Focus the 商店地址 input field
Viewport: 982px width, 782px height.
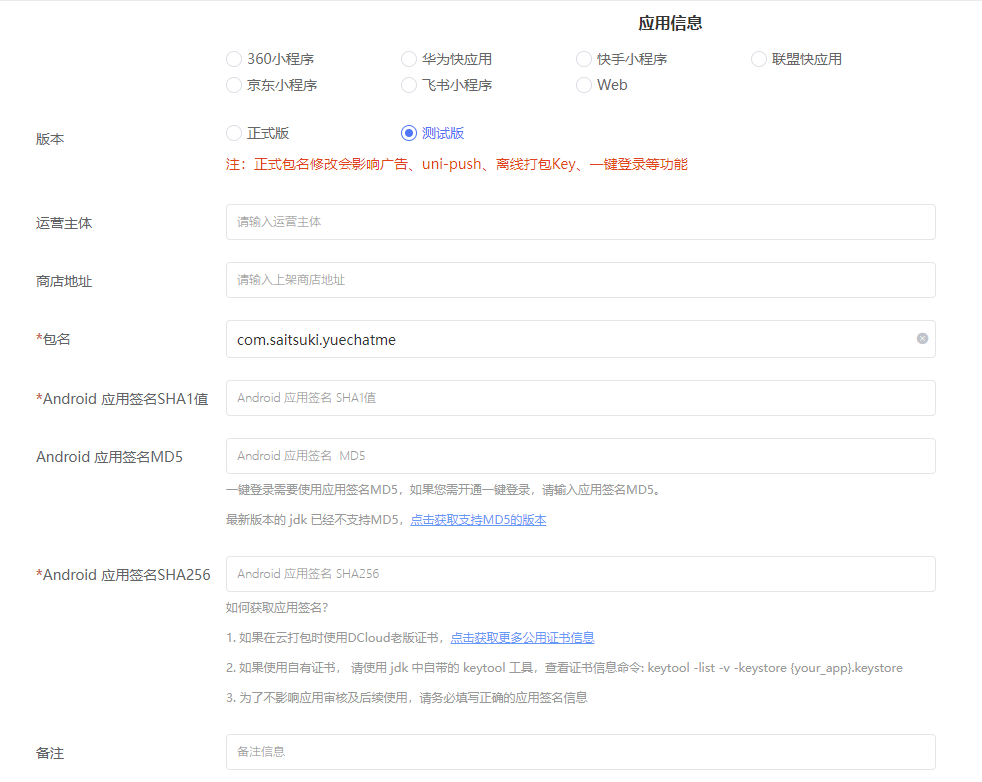(580, 280)
